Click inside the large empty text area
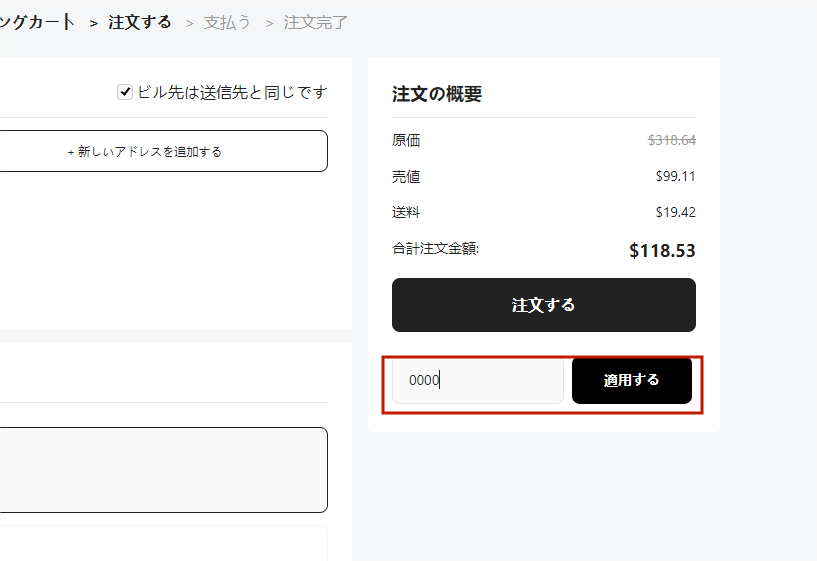The image size is (817, 561). pos(163,470)
